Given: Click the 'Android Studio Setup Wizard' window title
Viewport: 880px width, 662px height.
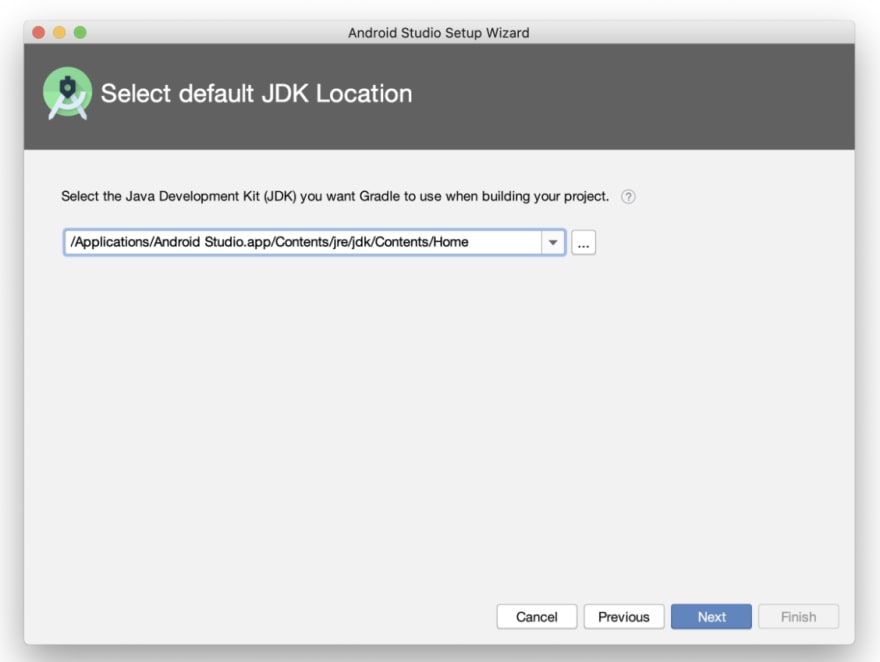Looking at the screenshot, I should click(x=438, y=33).
